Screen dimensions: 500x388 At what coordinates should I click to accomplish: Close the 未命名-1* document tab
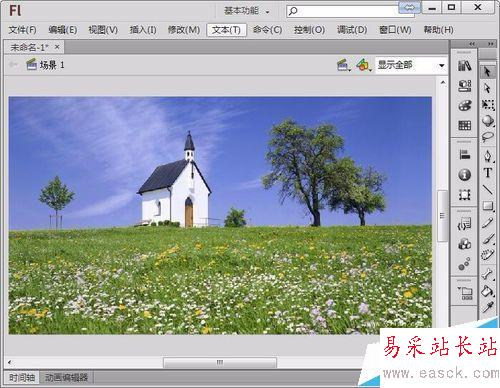[x=57, y=47]
